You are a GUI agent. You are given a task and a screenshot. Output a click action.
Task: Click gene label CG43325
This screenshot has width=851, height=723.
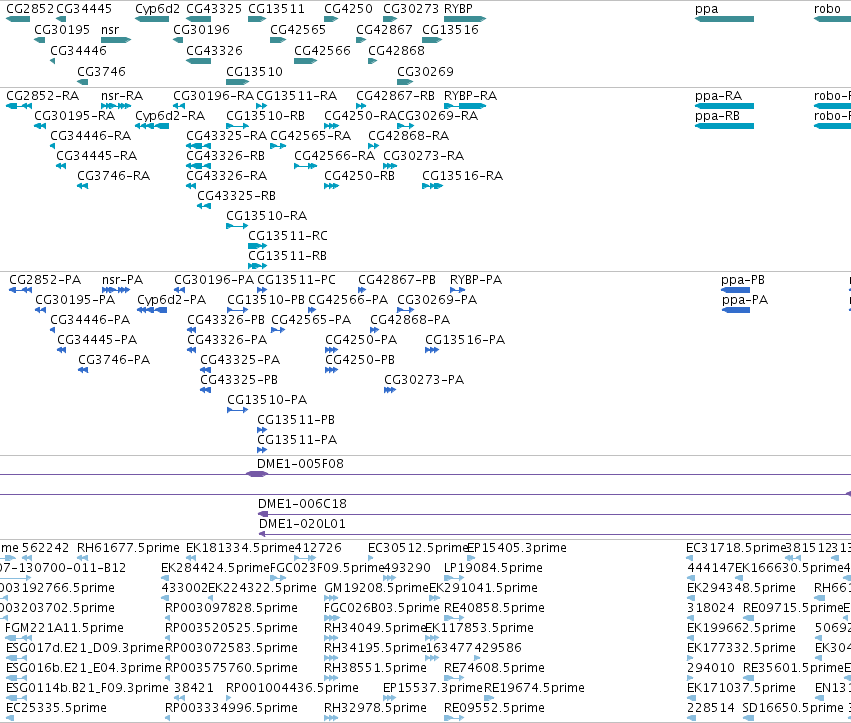coord(214,9)
